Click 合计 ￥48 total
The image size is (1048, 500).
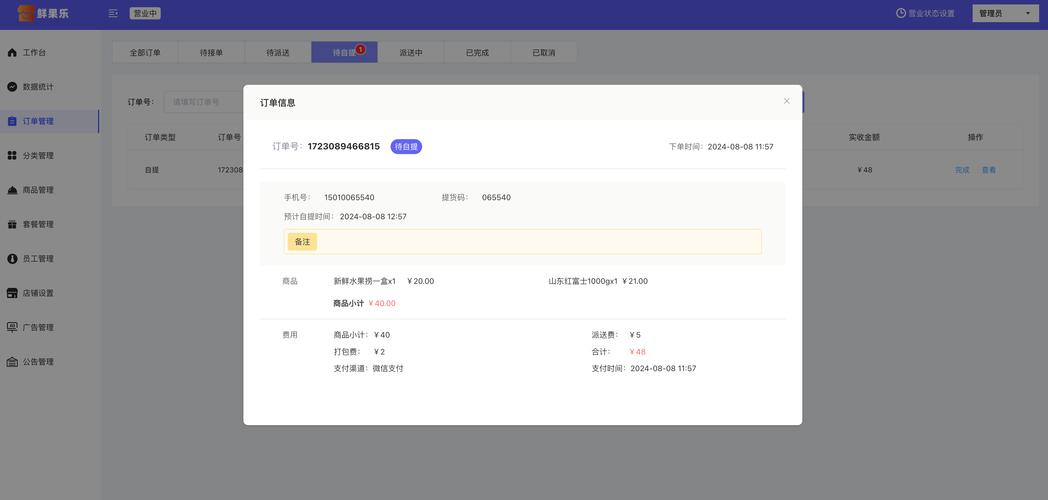pos(638,352)
